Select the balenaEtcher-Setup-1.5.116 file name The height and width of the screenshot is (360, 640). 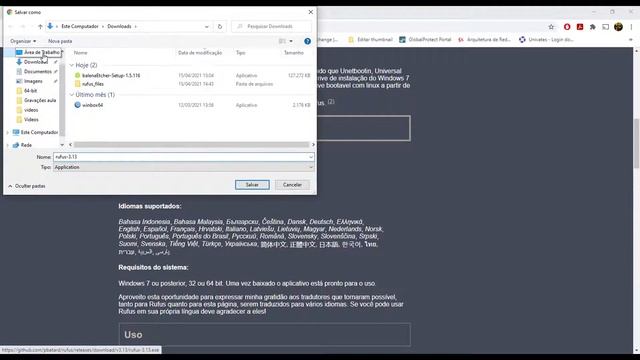point(111,76)
